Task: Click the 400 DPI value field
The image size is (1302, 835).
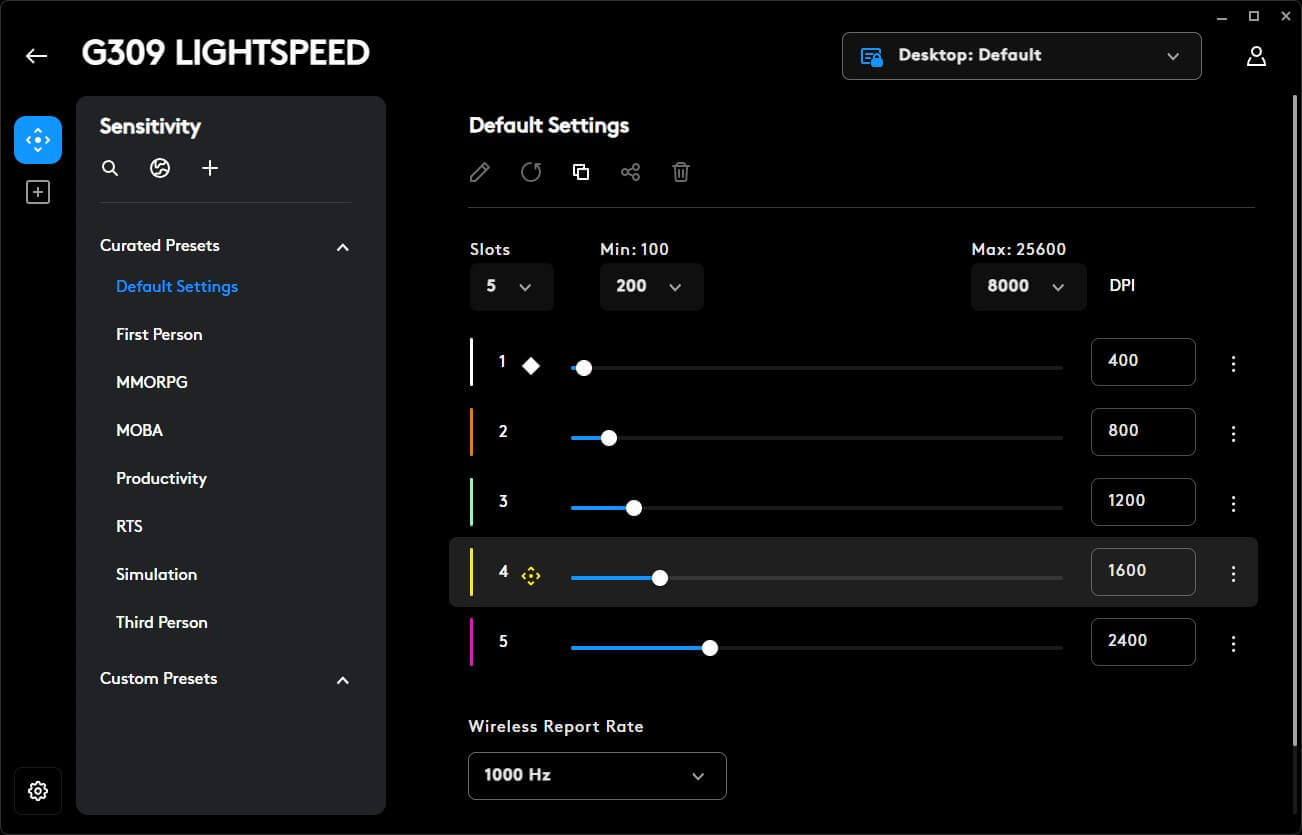Action: coord(1143,362)
